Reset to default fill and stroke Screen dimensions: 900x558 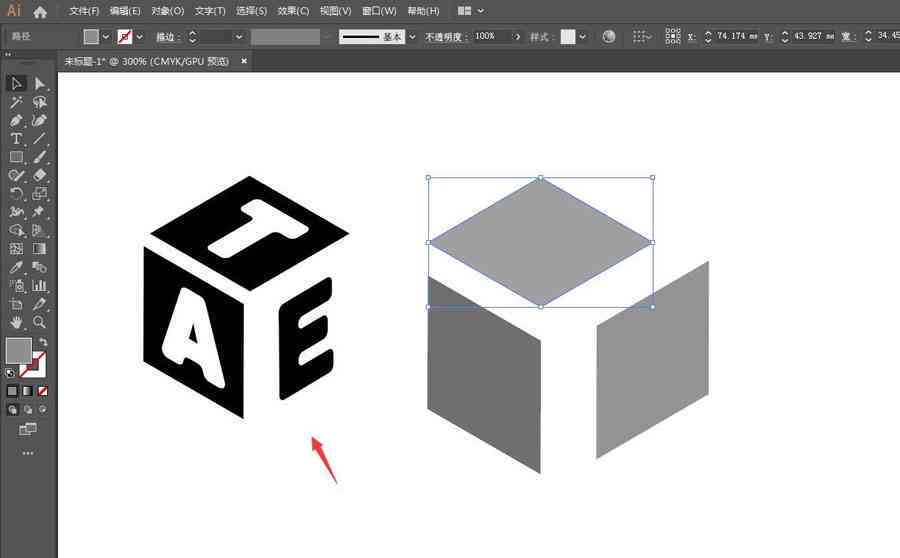[10, 373]
